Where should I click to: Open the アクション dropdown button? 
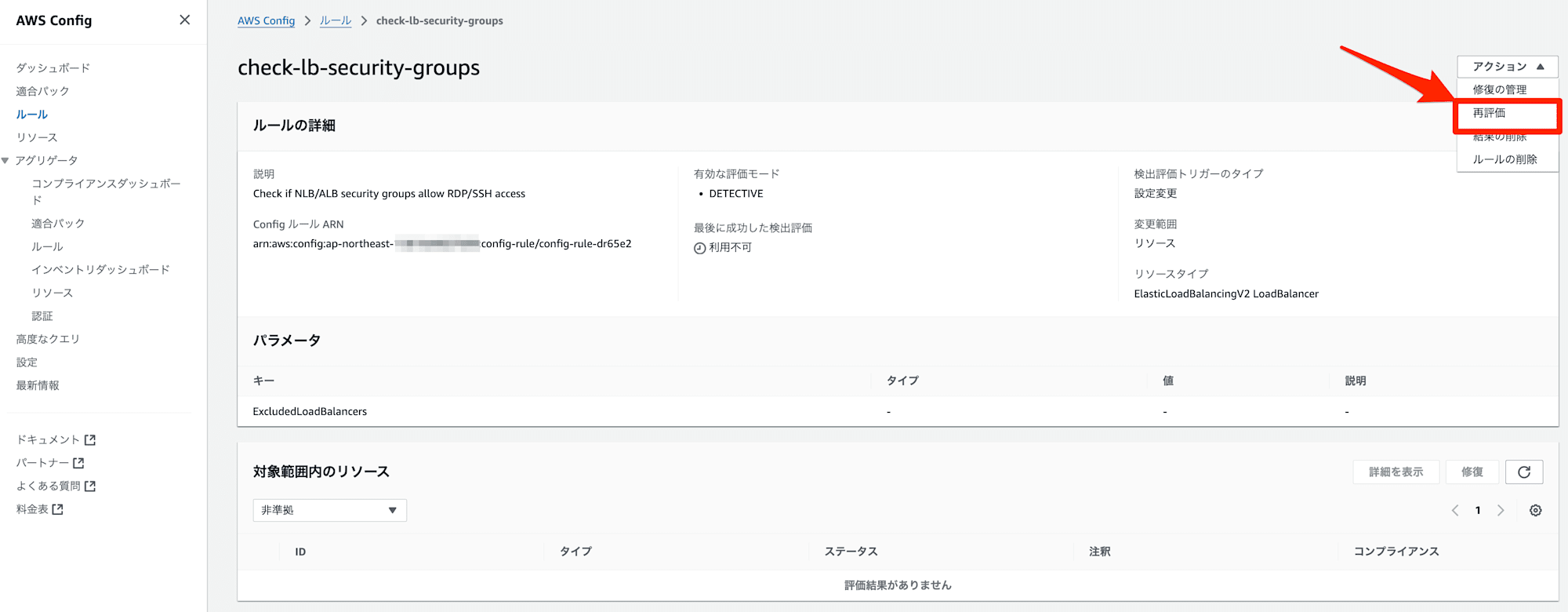pos(1508,67)
